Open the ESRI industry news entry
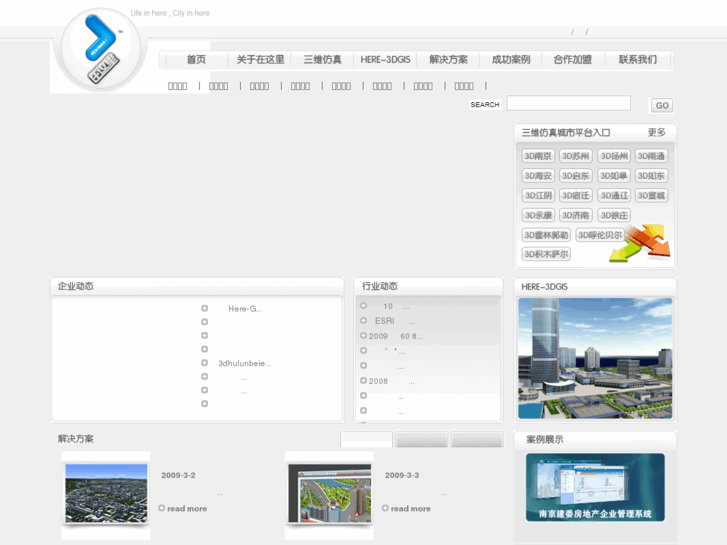This screenshot has width=727, height=545. 394,321
